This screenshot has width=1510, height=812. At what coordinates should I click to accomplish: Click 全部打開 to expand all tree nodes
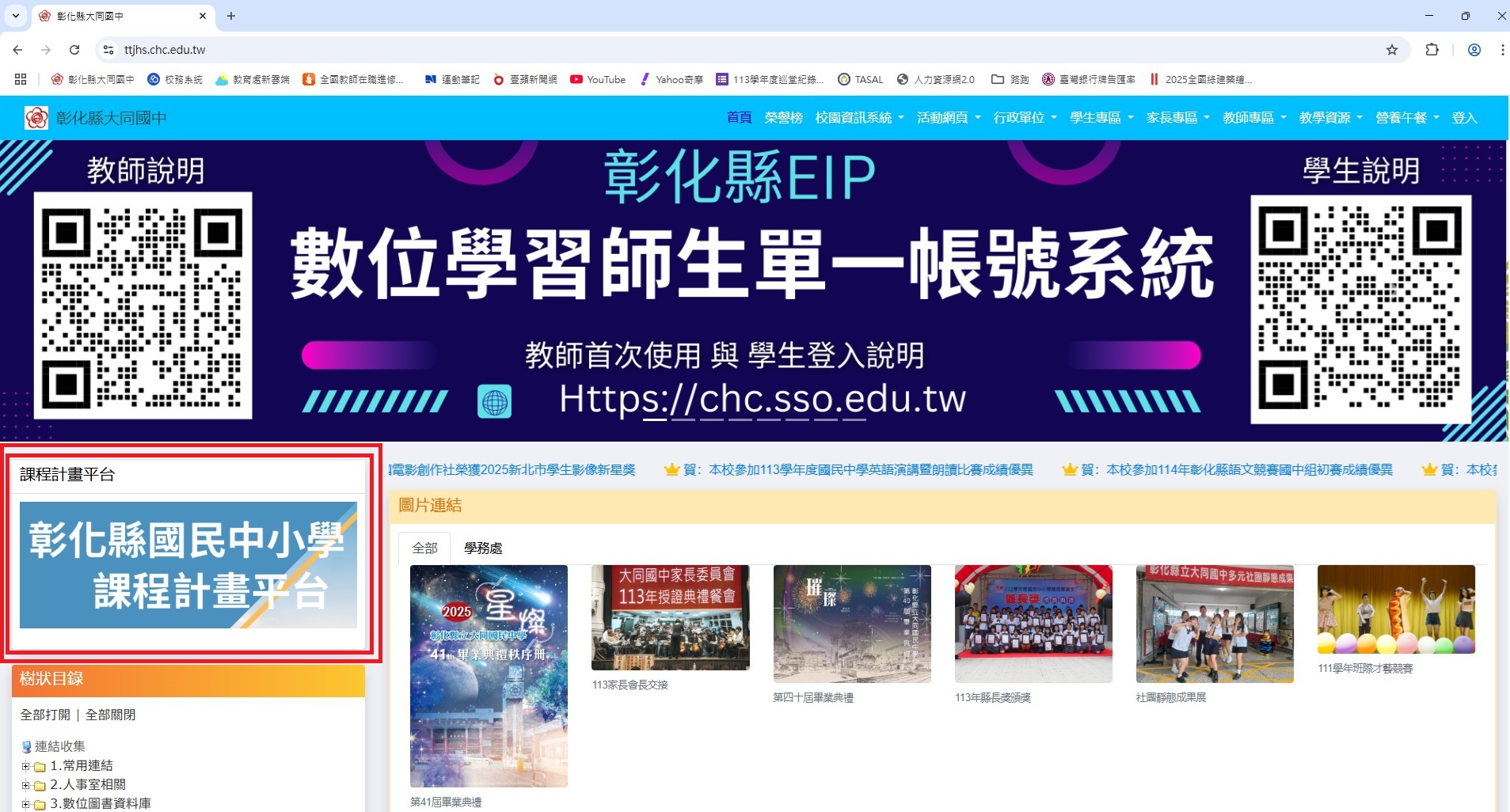tap(45, 715)
